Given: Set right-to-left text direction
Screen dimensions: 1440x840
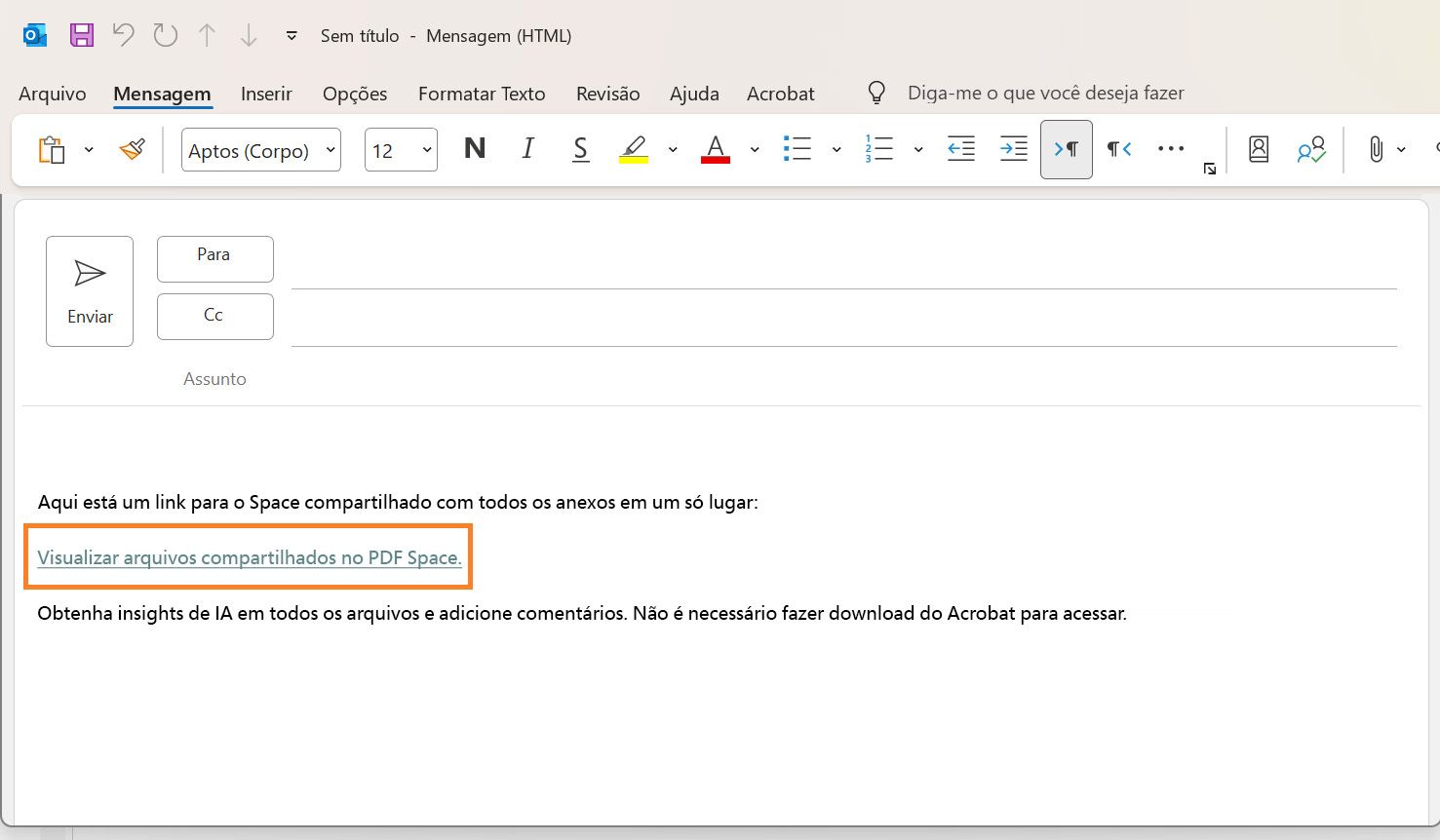Looking at the screenshot, I should (1119, 149).
